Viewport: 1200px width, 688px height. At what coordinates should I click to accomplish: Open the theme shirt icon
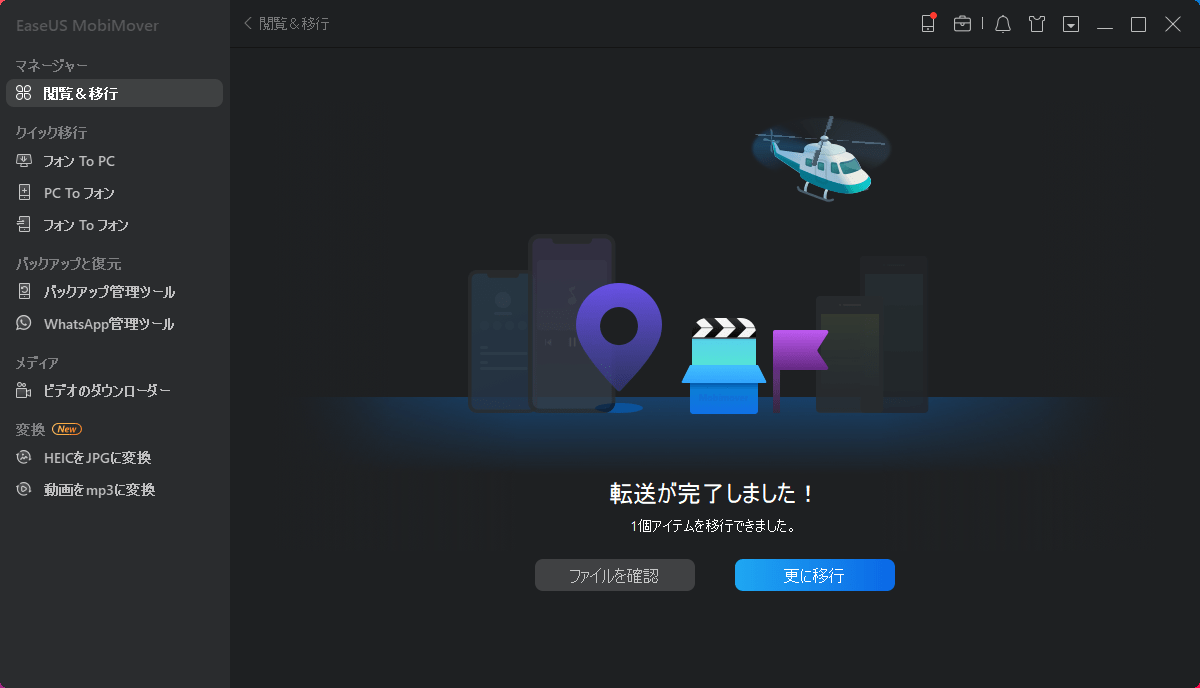pos(1036,23)
